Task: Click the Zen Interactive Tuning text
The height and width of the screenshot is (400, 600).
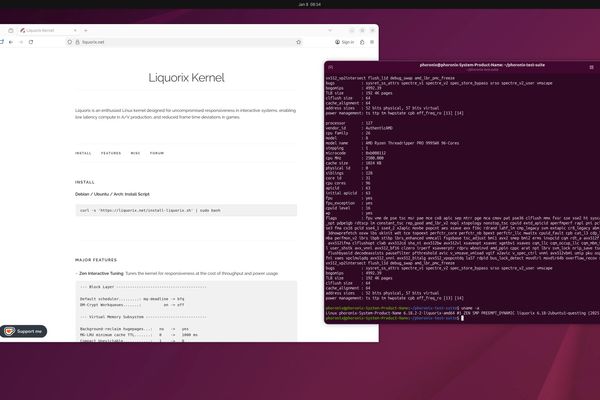Action: coord(101,274)
